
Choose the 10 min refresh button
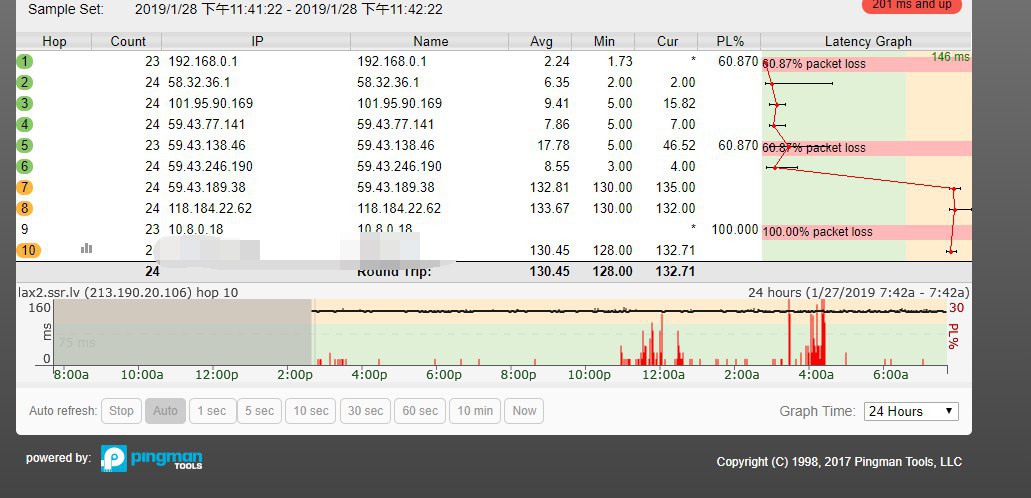click(x=475, y=411)
